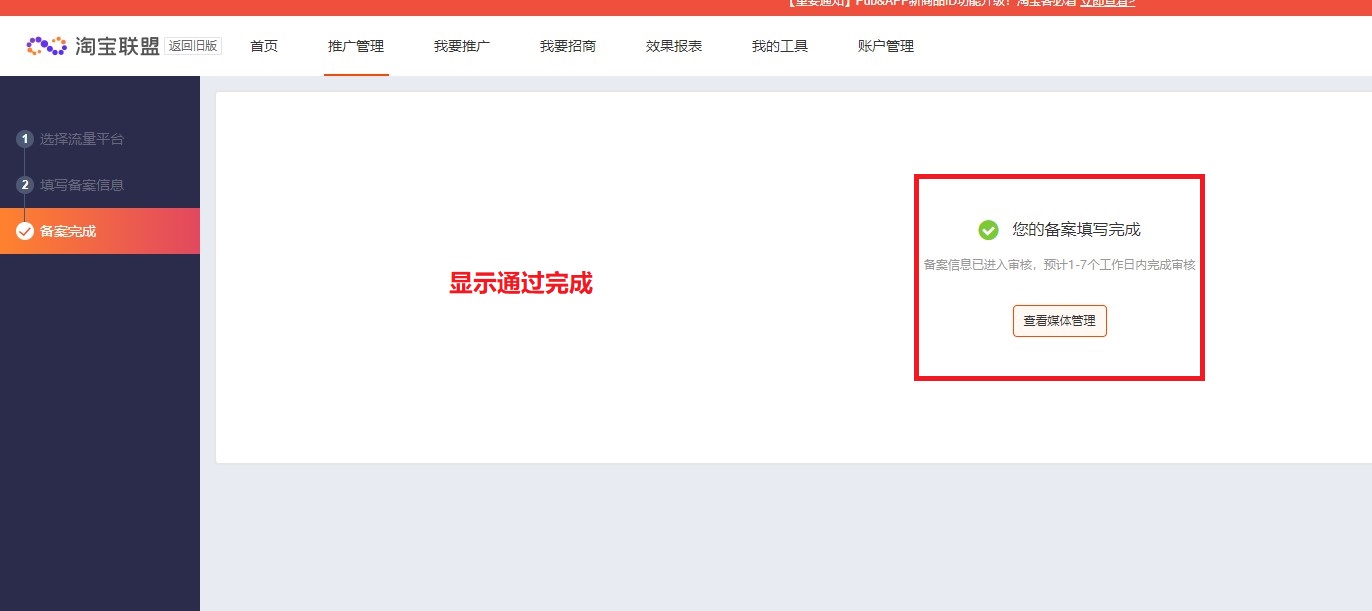Click the step 2 circle numbered icon
The height and width of the screenshot is (611, 1372).
pos(23,185)
